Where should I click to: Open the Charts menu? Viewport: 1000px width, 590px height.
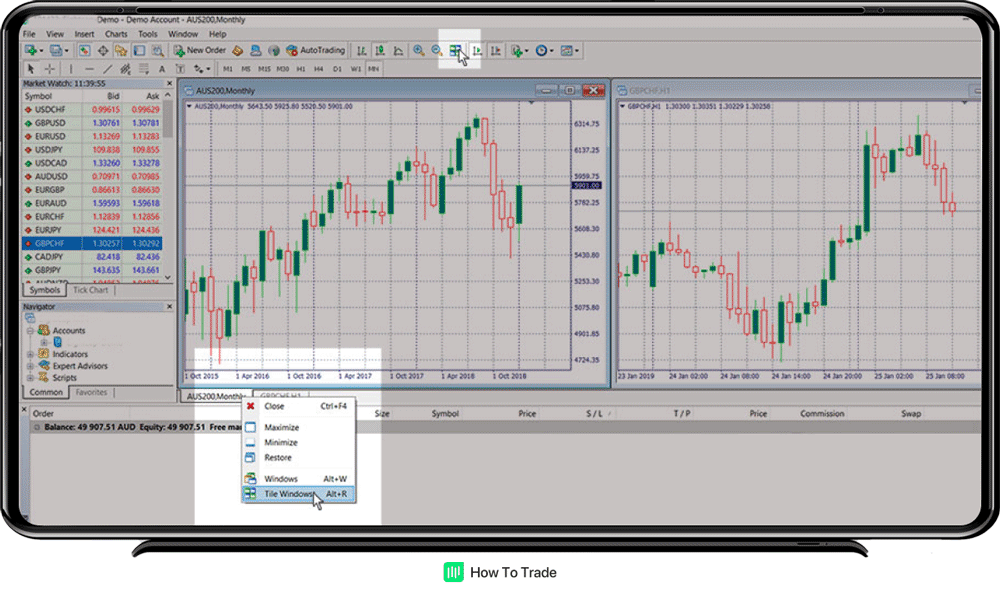[x=116, y=34]
